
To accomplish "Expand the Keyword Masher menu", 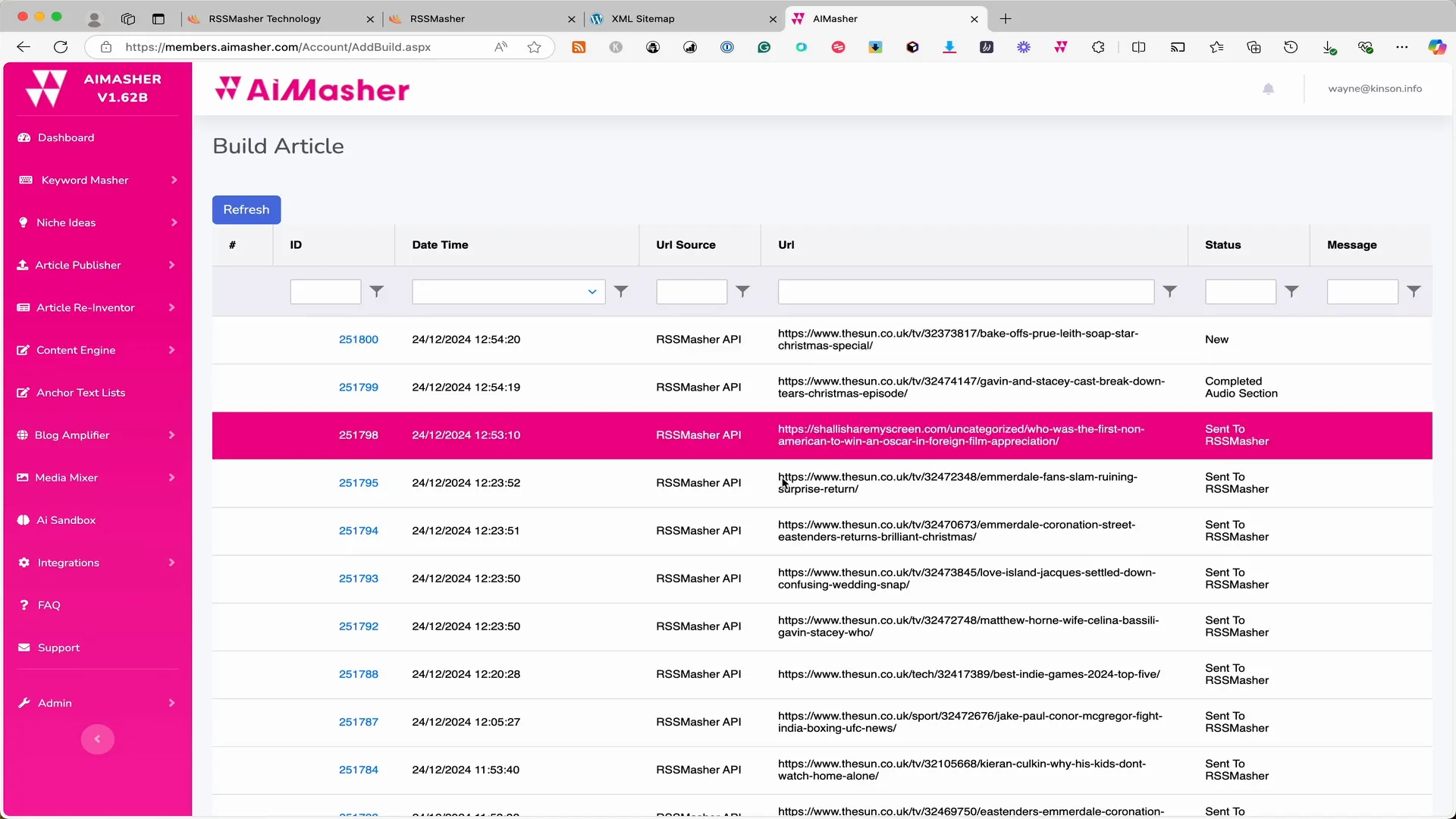I will (x=98, y=180).
